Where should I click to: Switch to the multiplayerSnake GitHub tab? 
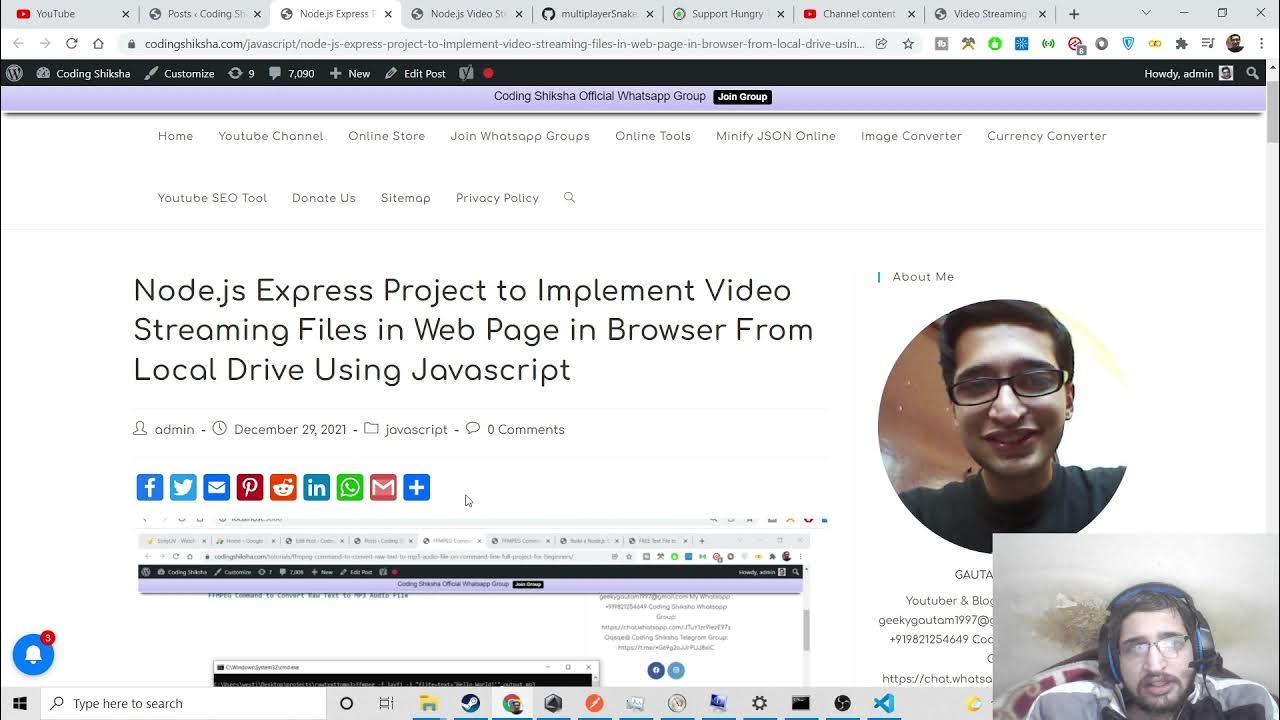[x=598, y=14]
